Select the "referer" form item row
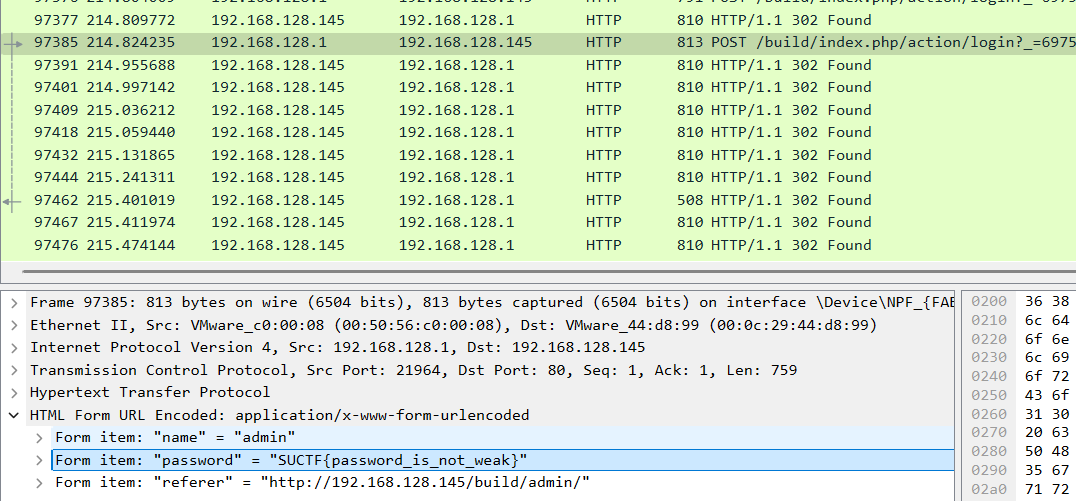The width and height of the screenshot is (1076, 501). click(322, 482)
